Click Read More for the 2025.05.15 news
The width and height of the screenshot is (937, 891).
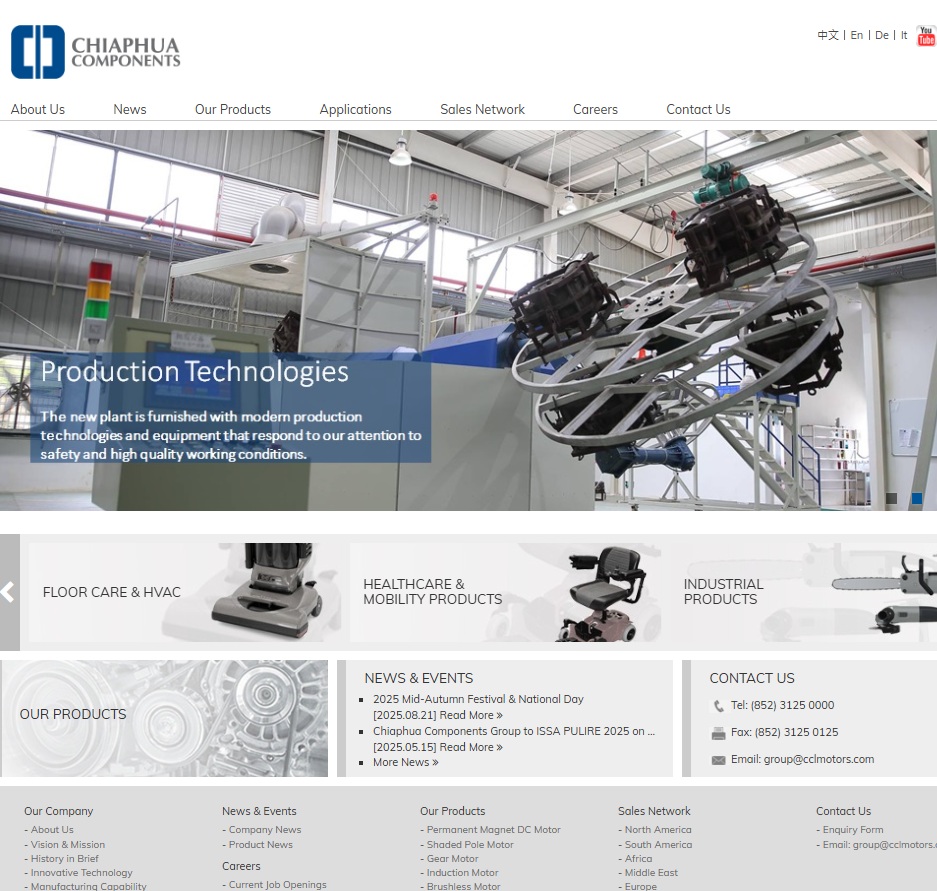click(471, 748)
